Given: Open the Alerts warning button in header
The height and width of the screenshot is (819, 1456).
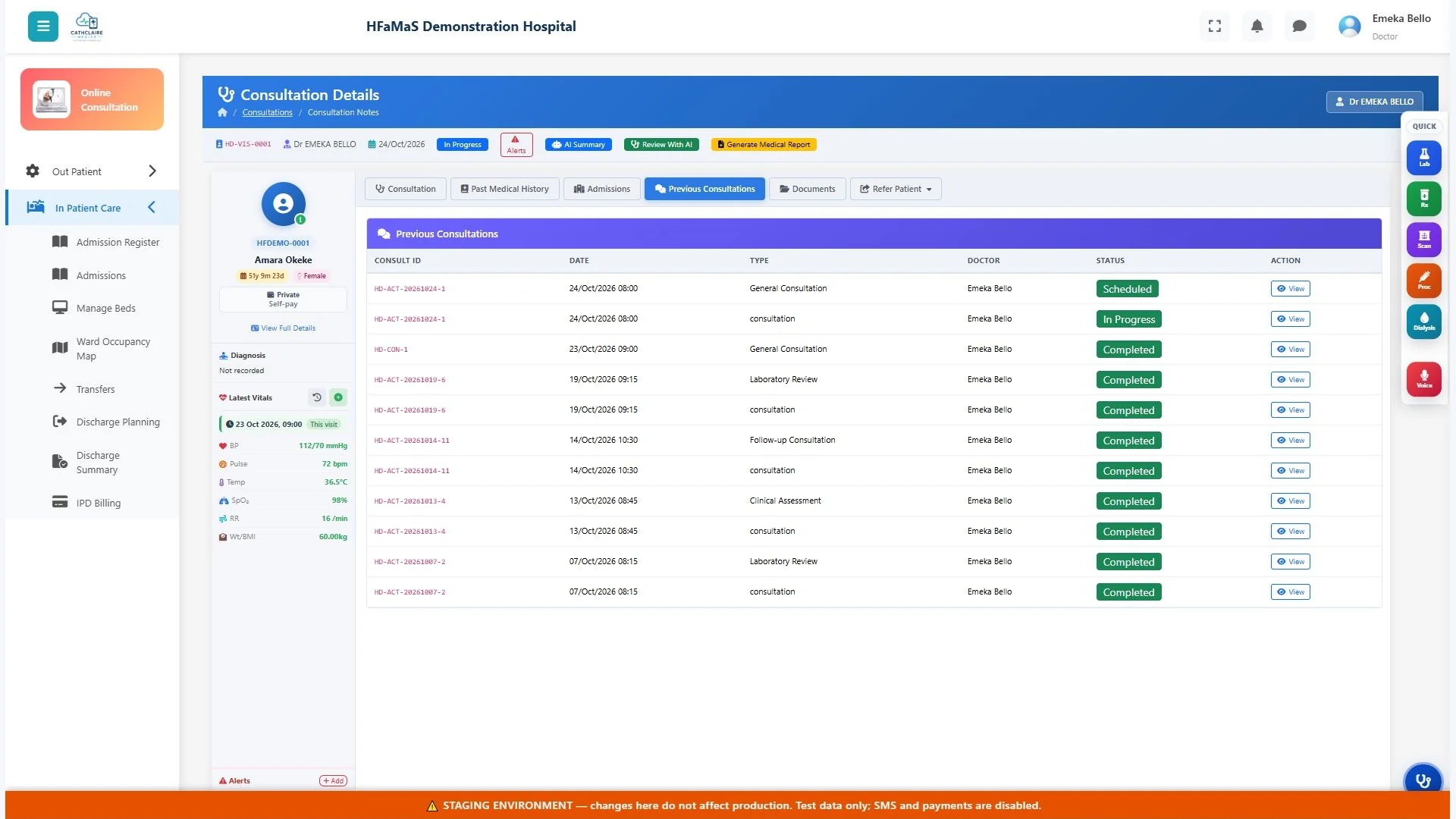Looking at the screenshot, I should 516,144.
